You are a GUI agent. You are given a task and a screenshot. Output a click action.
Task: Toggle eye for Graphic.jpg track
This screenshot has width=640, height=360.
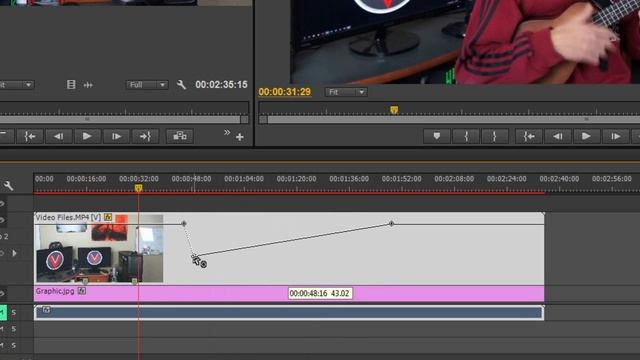(x=2, y=293)
